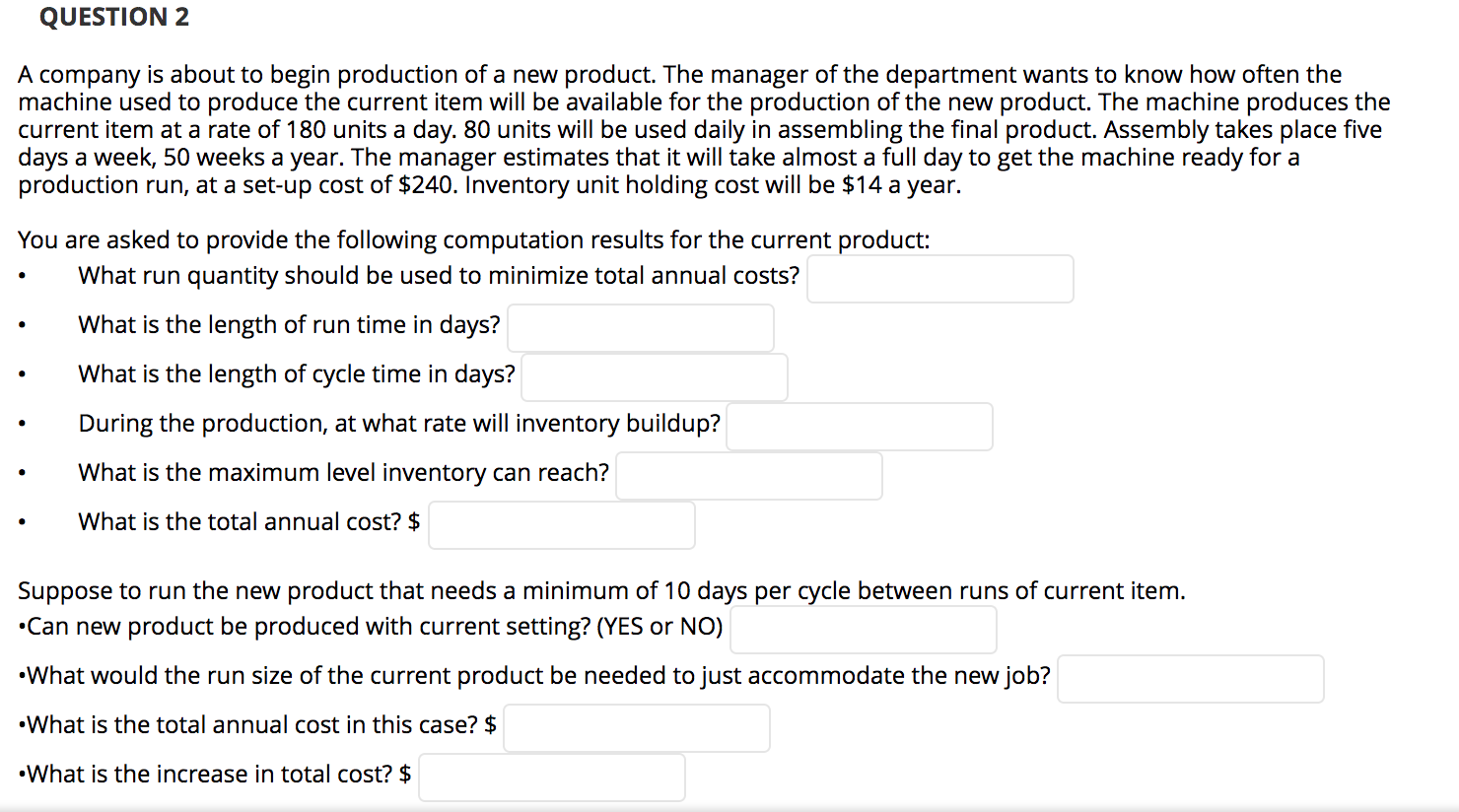Click the maximum inventory level answer box

[747, 475]
